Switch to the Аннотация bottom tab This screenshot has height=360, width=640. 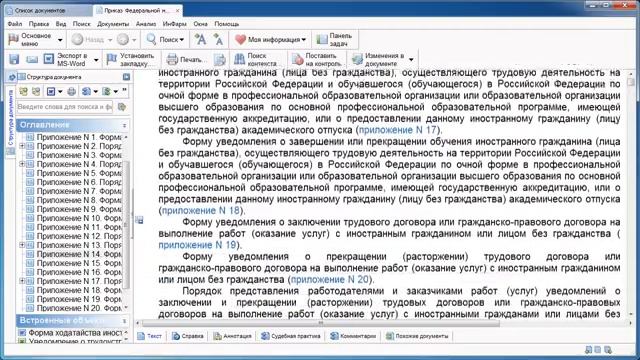(233, 336)
